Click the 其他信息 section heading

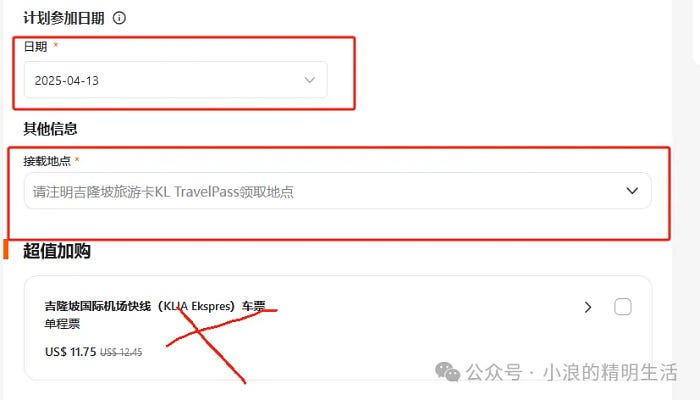[x=50, y=129]
